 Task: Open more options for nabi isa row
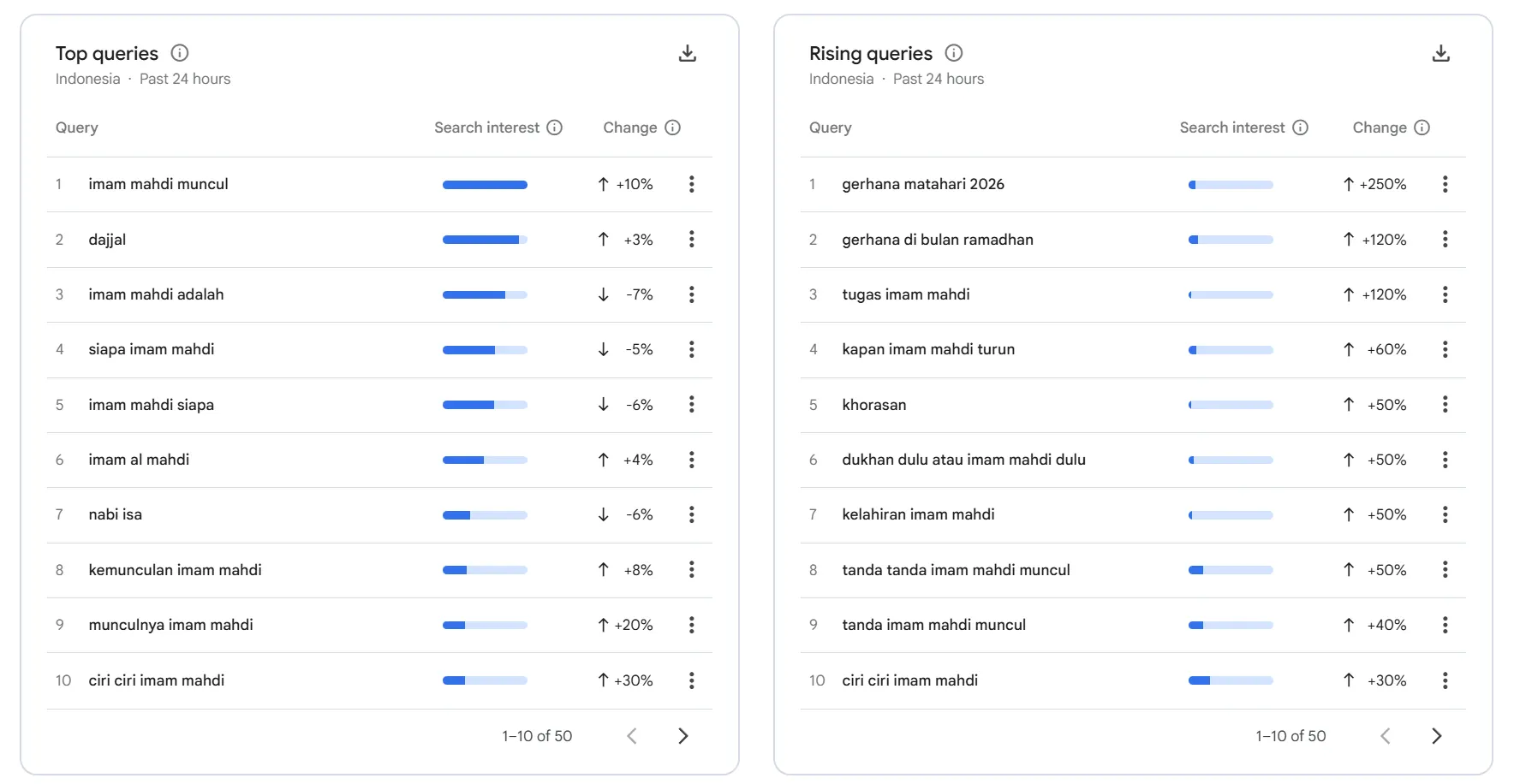(x=691, y=514)
